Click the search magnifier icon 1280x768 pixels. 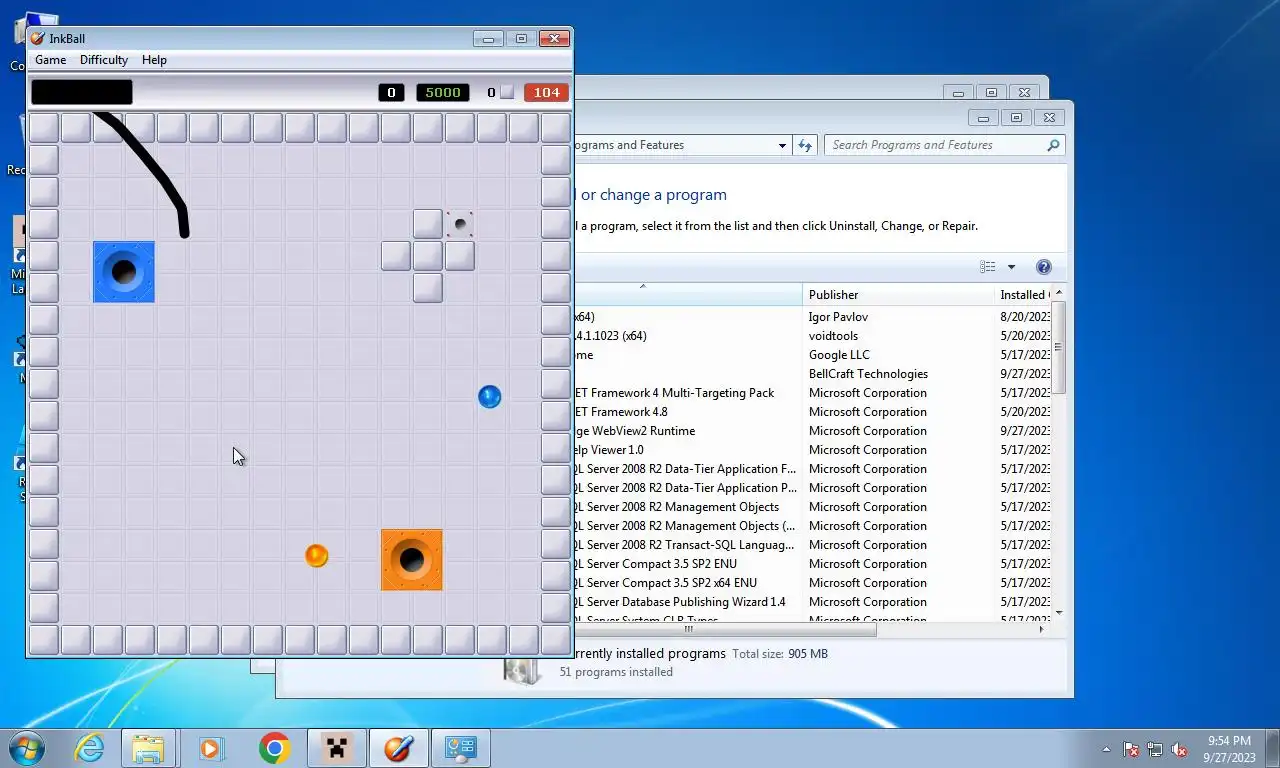coord(1053,145)
